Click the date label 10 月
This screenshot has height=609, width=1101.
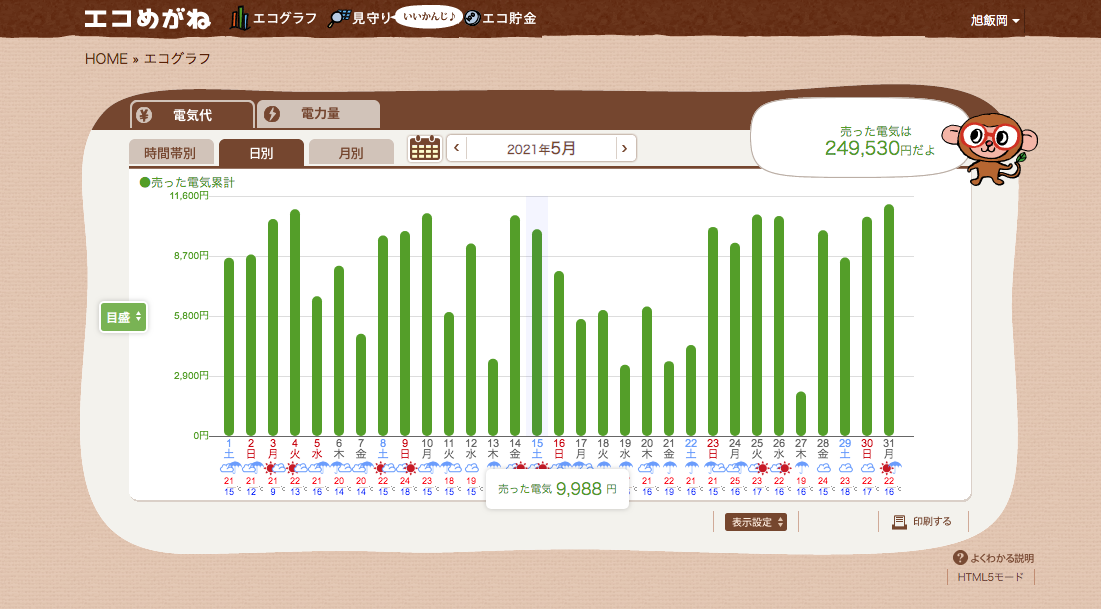pyautogui.click(x=427, y=449)
